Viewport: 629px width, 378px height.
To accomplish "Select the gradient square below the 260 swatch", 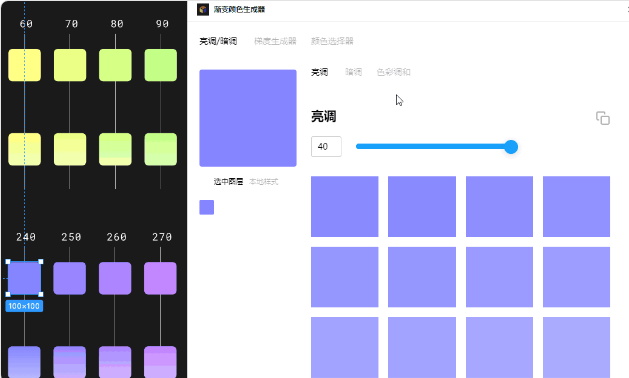I will [x=115, y=362].
